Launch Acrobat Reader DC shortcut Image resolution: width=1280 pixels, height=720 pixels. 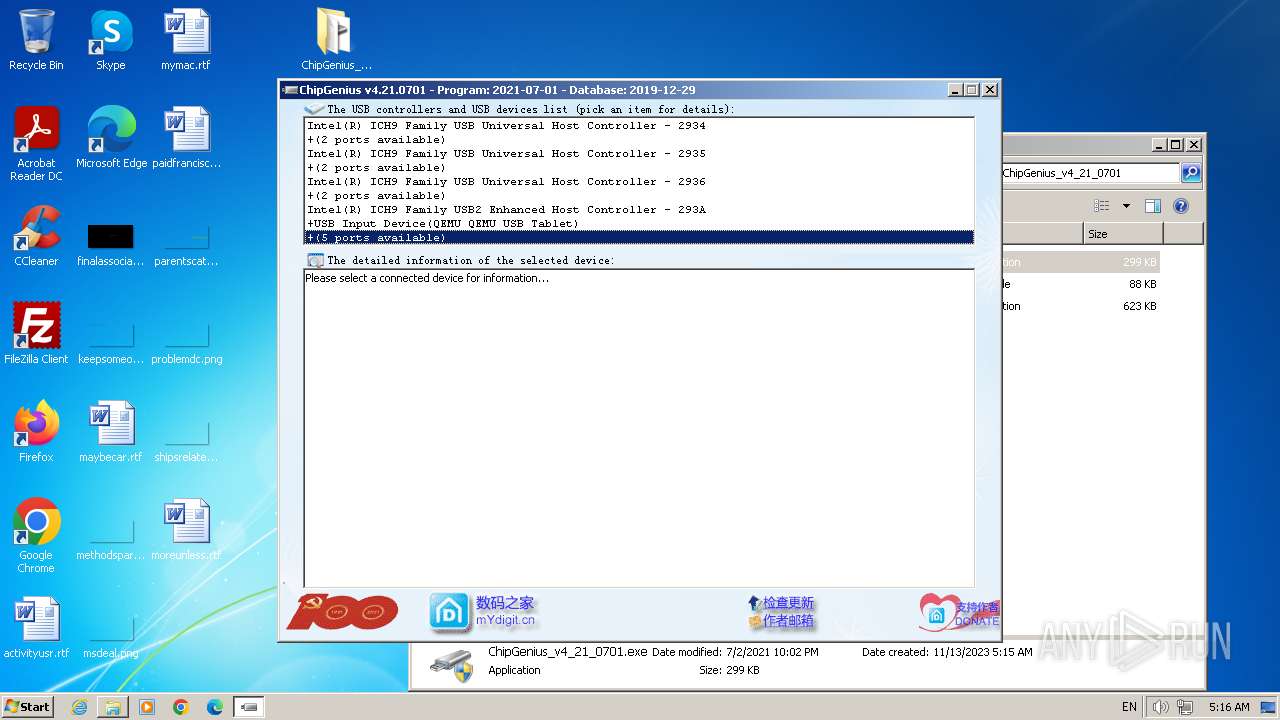point(36,144)
